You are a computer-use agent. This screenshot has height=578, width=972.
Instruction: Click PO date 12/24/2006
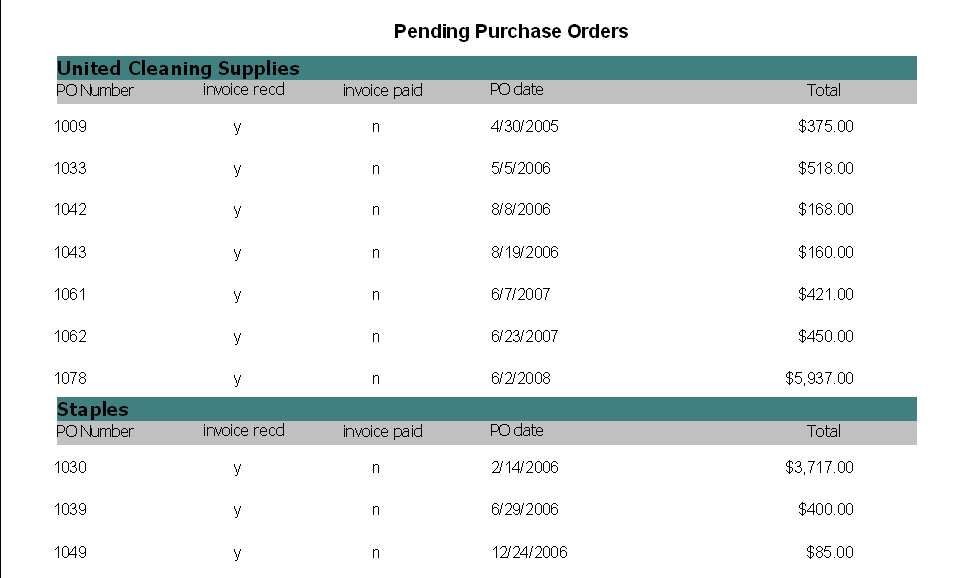point(529,553)
